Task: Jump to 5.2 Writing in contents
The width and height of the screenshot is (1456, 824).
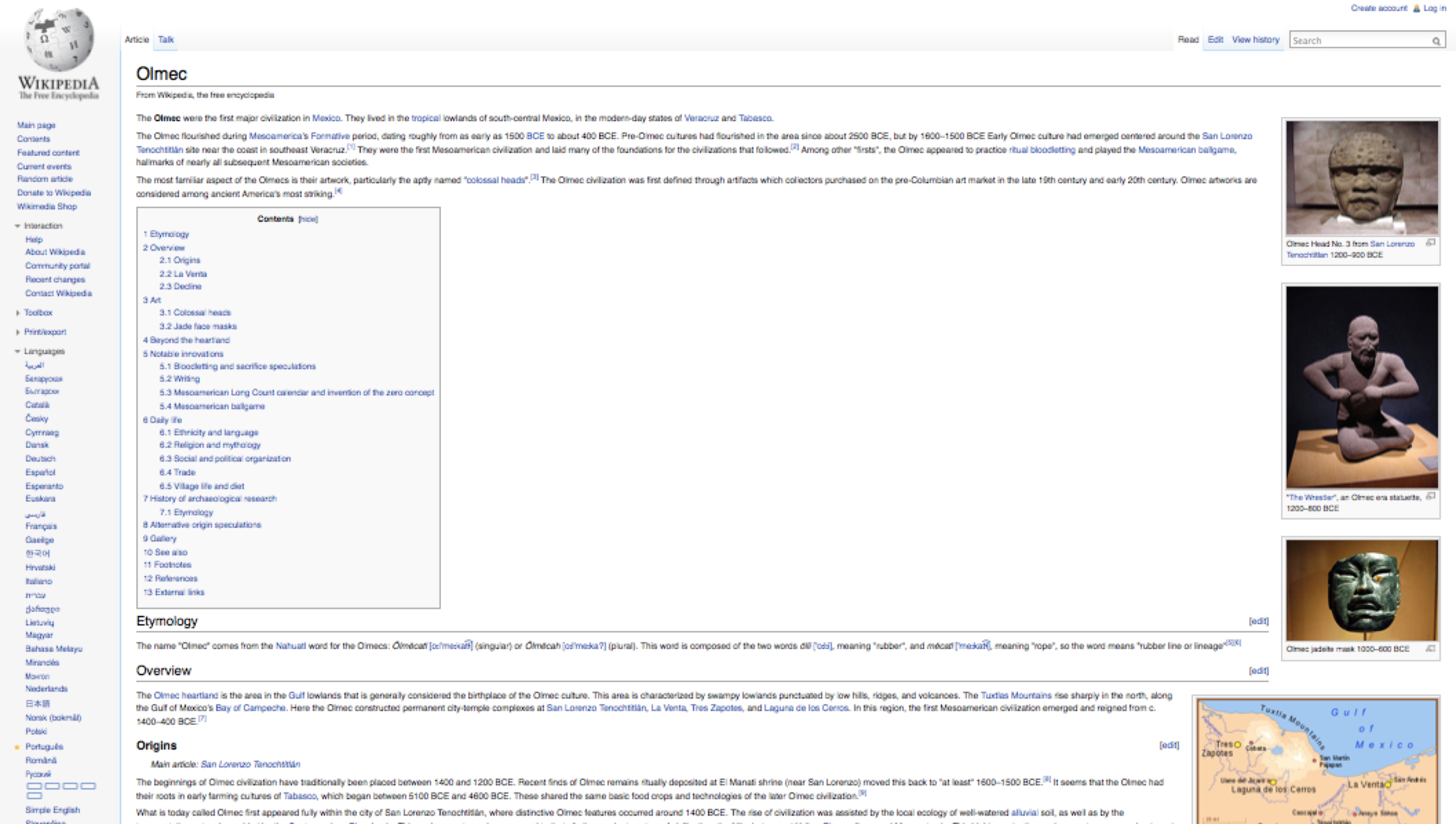Action: pyautogui.click(x=179, y=379)
